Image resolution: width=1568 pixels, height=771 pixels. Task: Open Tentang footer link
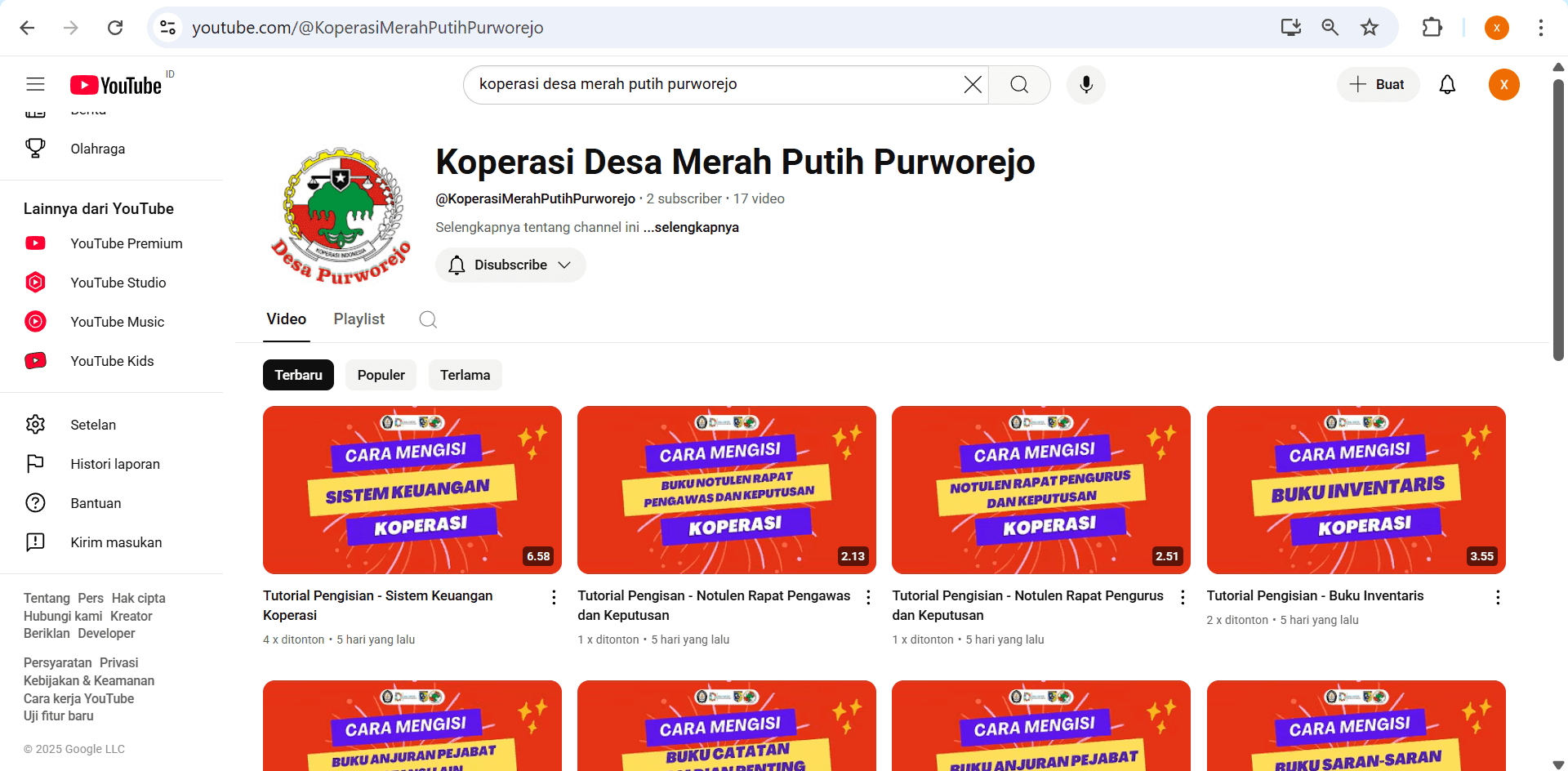pyautogui.click(x=47, y=598)
